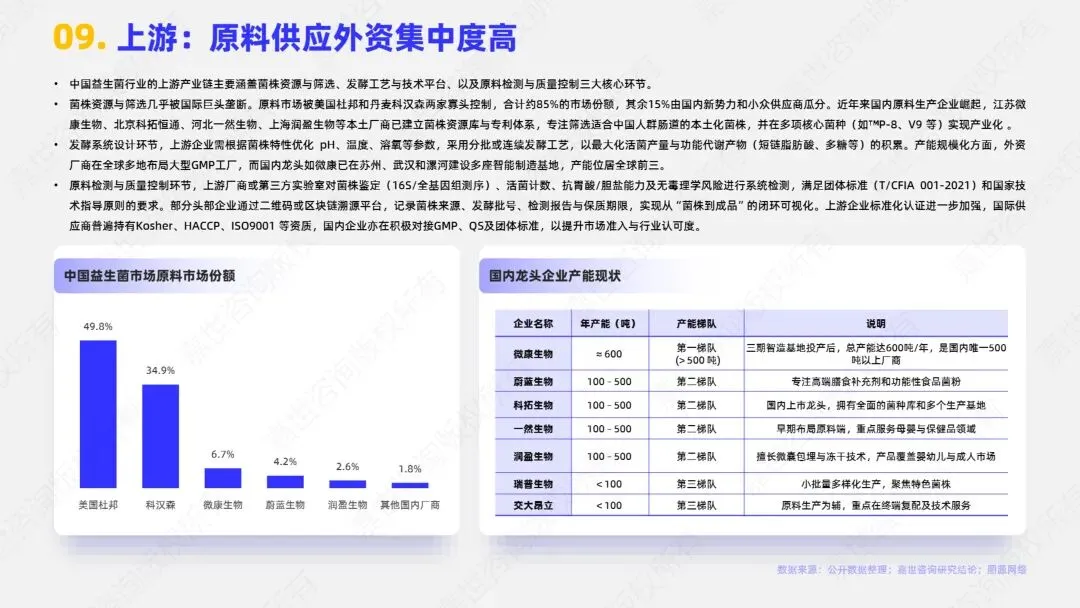Click the description '早期布局原料端，重点服务母婴与保健品领域'
Screen dimensions: 1080x608
(876, 429)
